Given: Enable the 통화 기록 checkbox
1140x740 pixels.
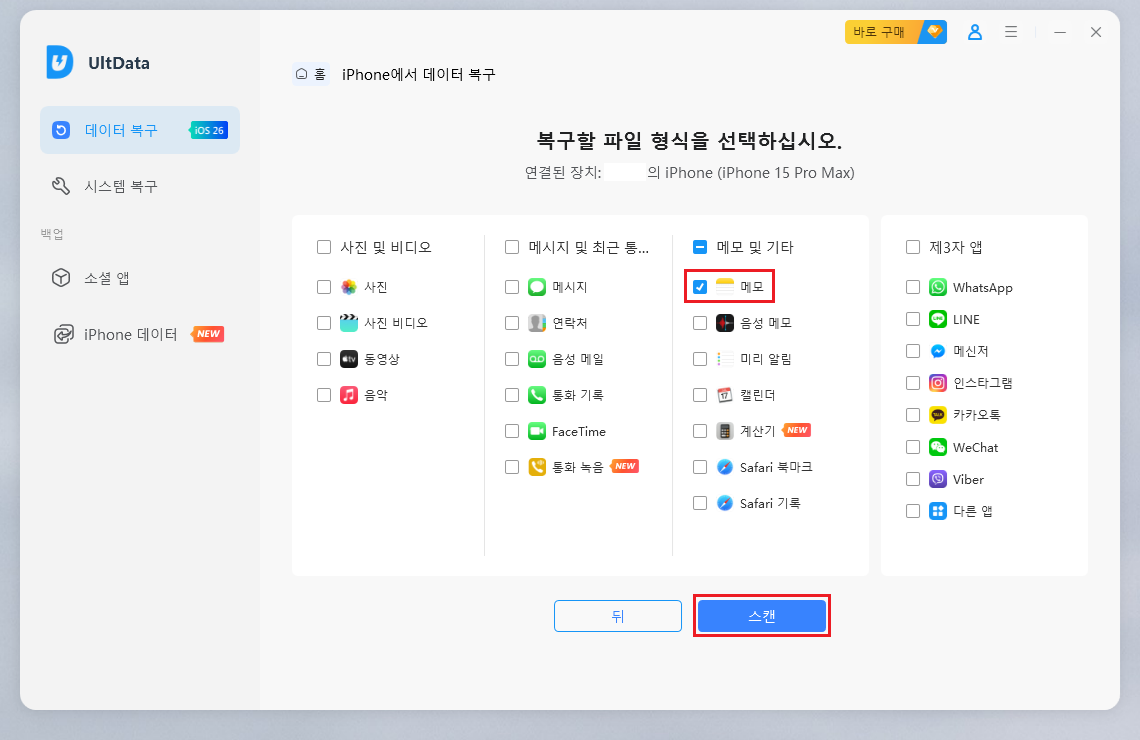Looking at the screenshot, I should click(x=512, y=395).
